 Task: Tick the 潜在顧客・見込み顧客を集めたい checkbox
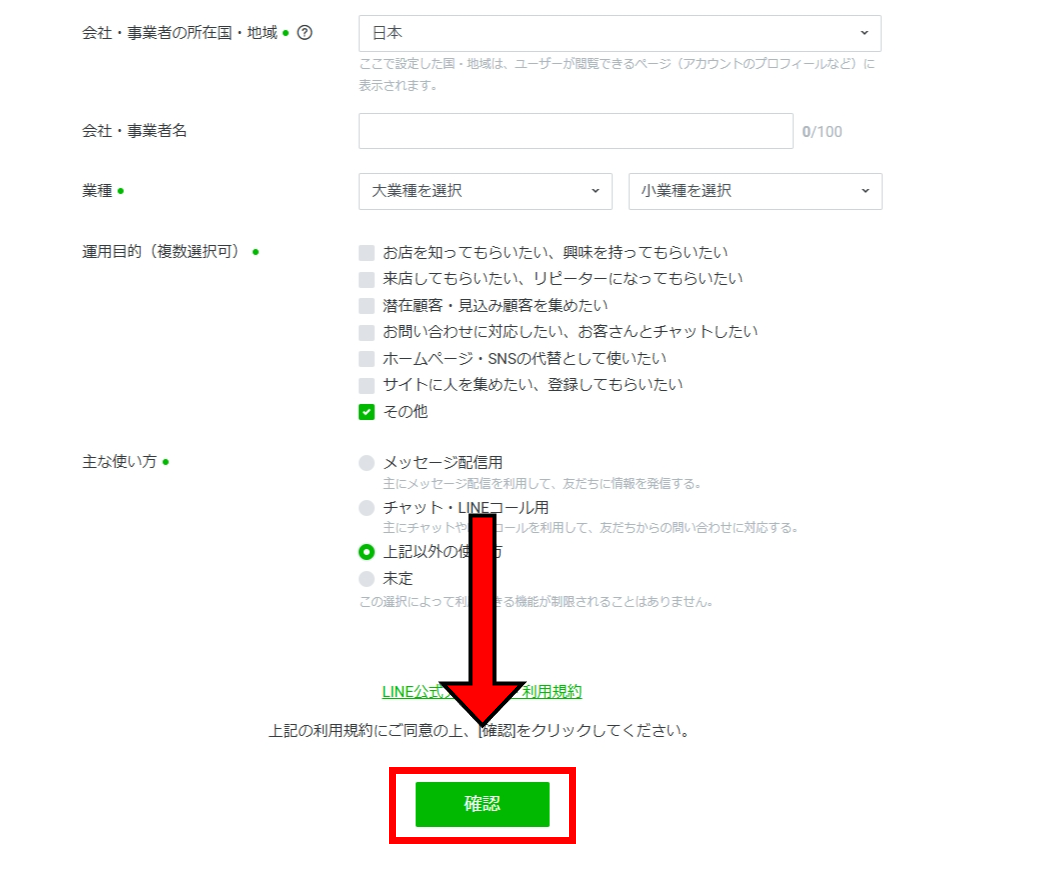(367, 306)
